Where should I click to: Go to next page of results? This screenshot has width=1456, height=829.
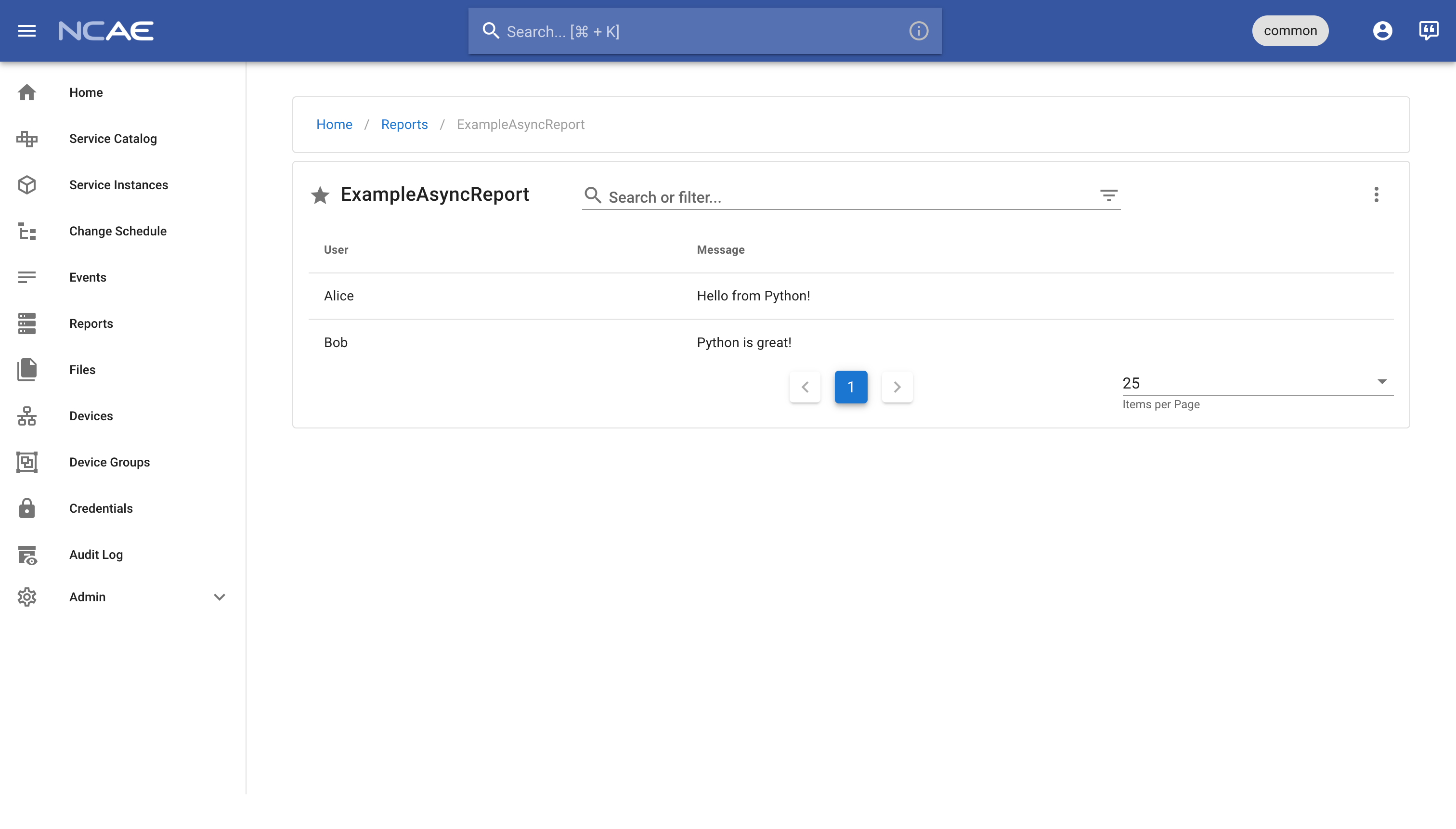pos(897,387)
